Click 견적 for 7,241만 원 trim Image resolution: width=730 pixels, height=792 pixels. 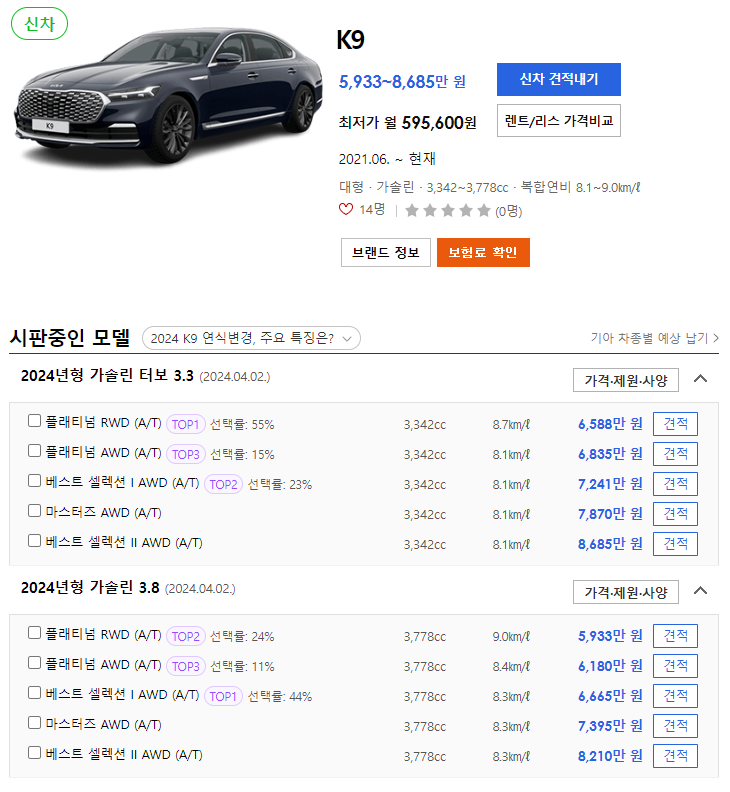coord(675,484)
